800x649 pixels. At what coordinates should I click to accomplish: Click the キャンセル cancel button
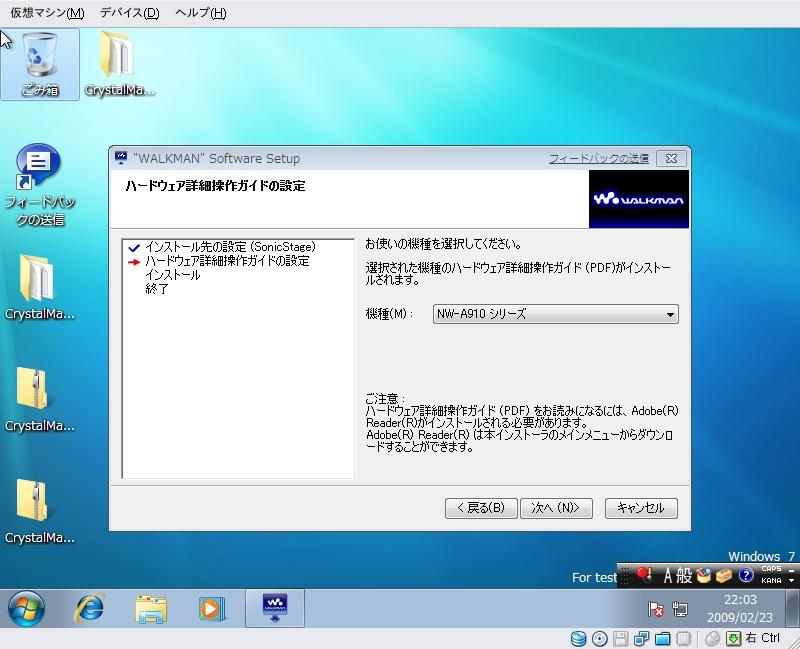[x=641, y=508]
